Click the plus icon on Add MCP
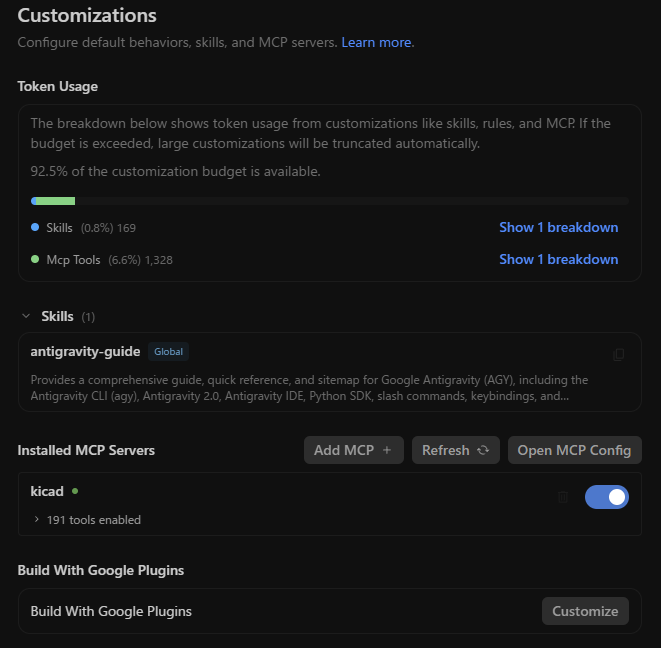 point(387,450)
